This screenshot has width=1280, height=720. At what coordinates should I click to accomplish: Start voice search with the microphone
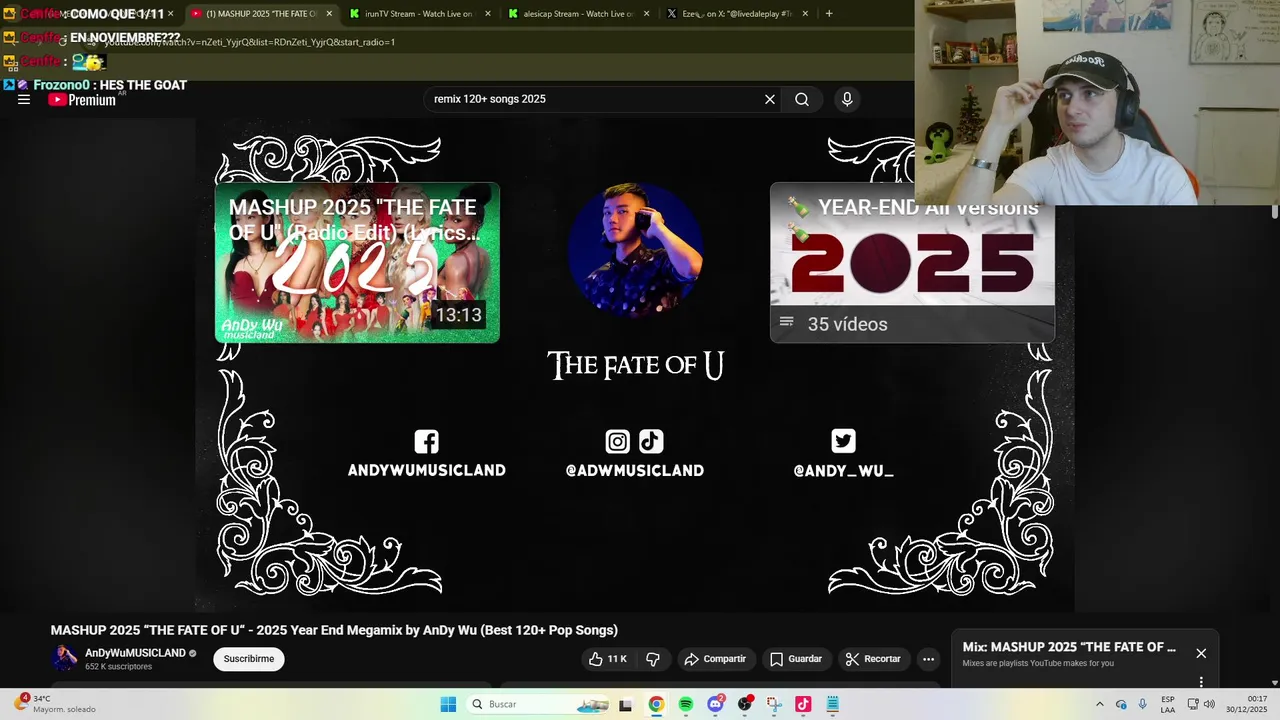[847, 99]
